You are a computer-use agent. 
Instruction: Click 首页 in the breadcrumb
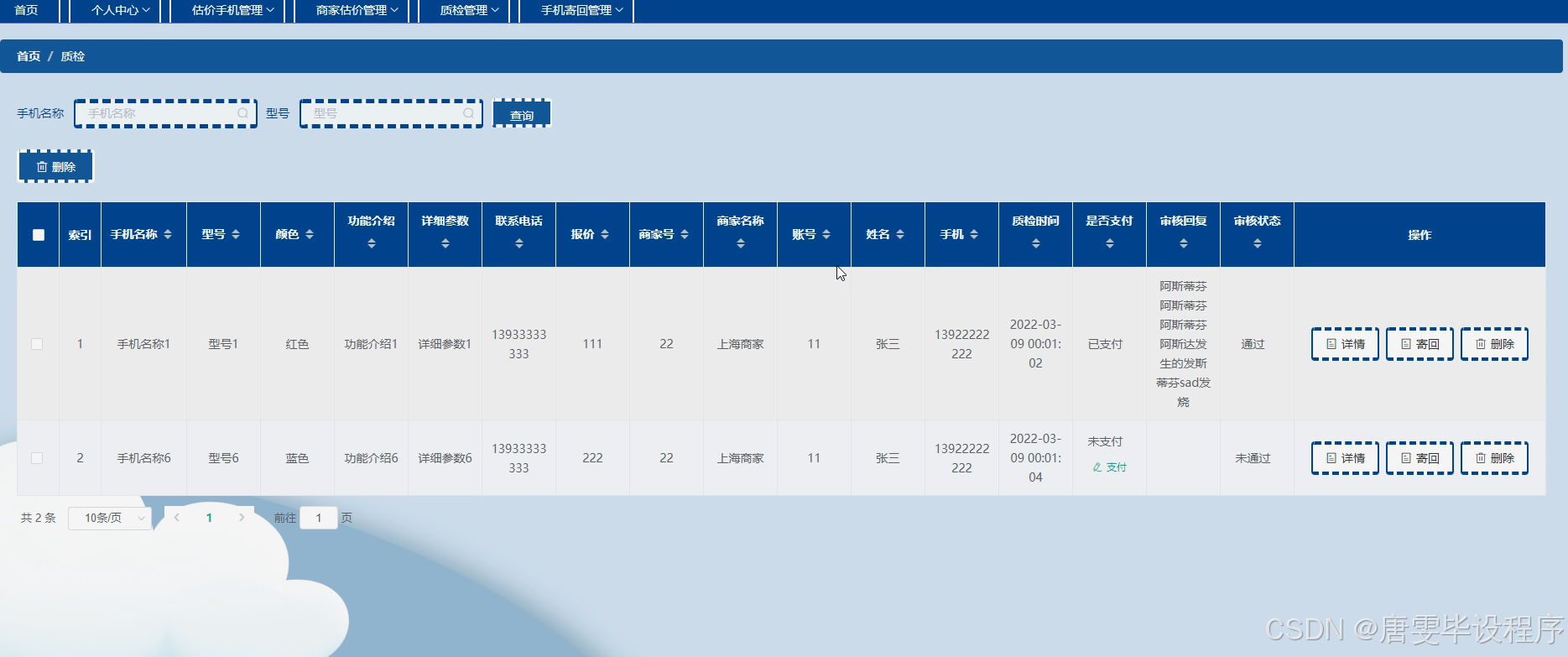[x=29, y=56]
